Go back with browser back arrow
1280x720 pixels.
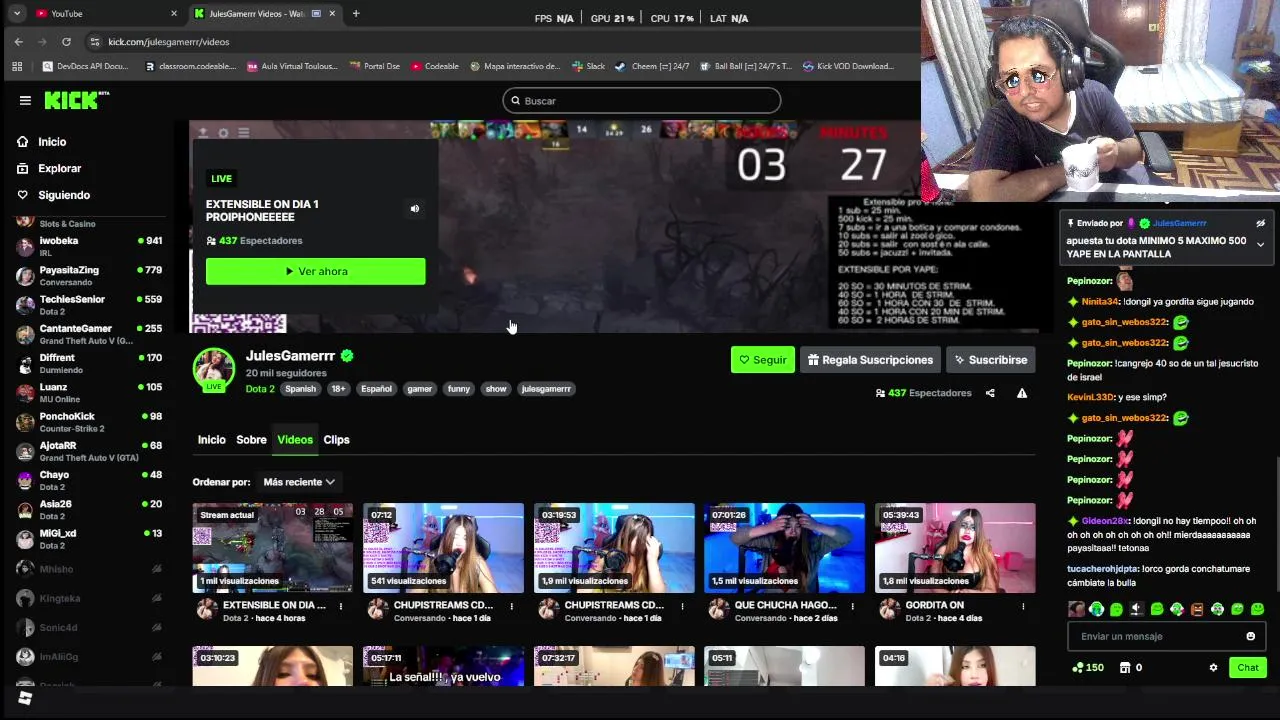[19, 42]
